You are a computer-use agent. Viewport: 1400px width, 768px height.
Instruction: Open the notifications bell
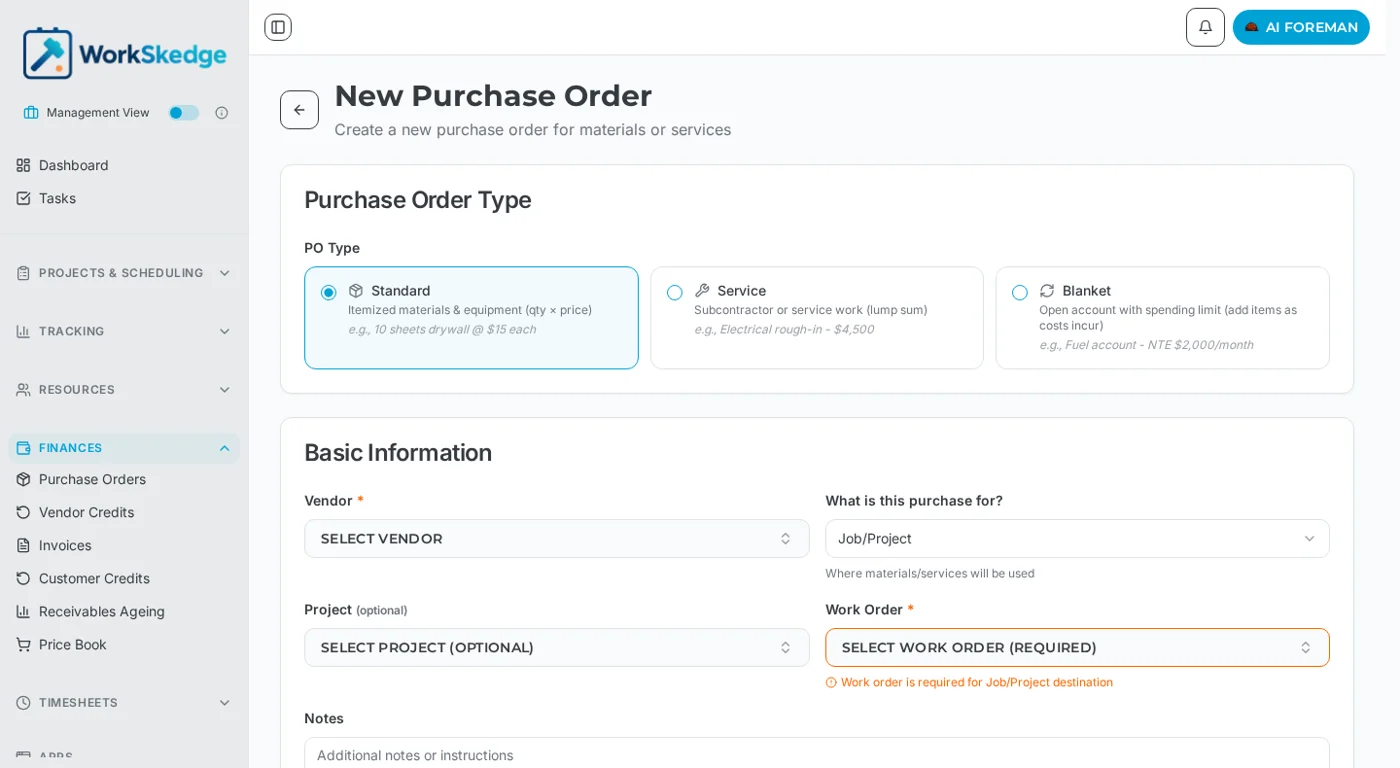pos(1205,27)
